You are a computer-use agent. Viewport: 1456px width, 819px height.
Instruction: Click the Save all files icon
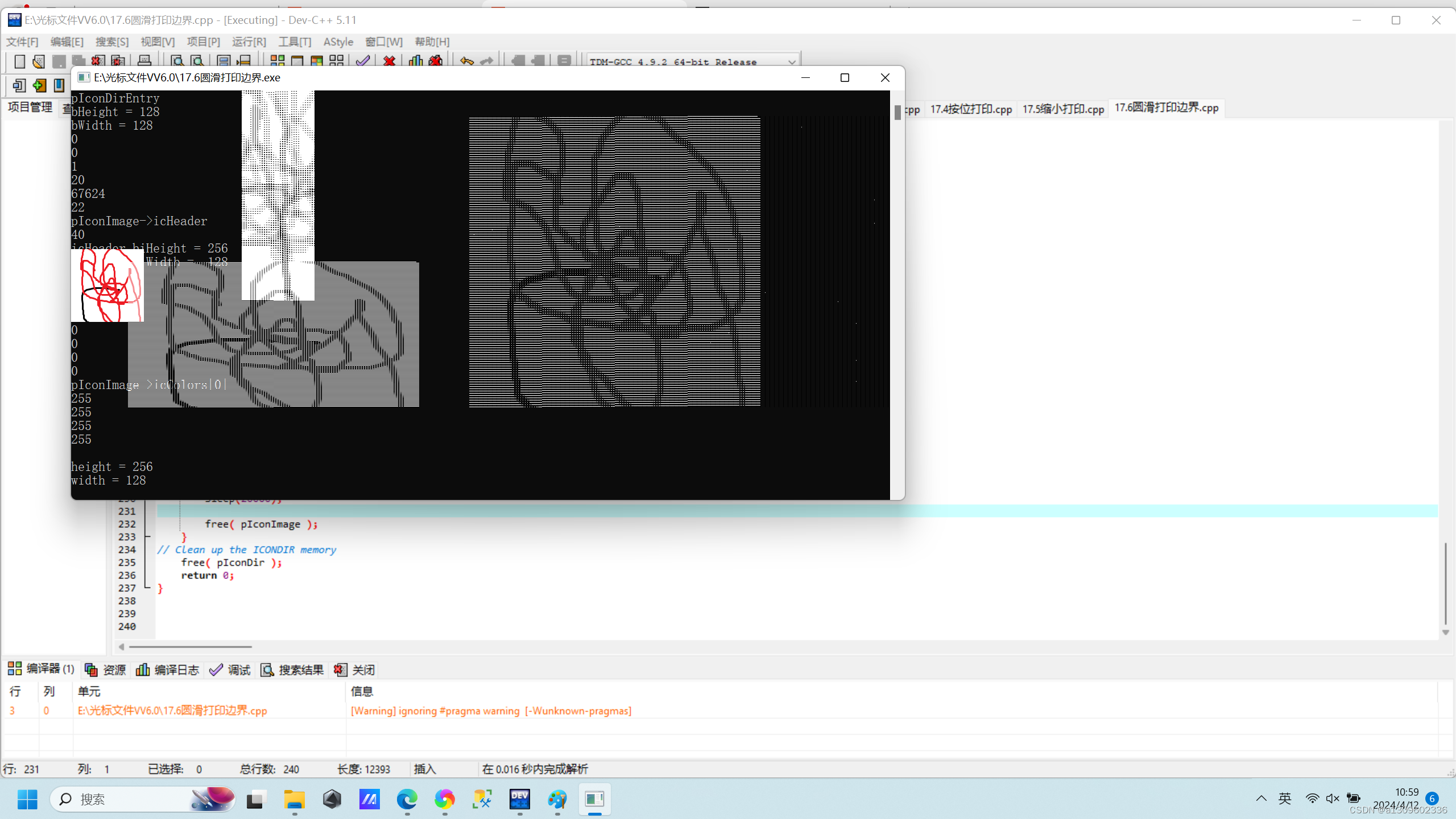pyautogui.click(x=78, y=61)
